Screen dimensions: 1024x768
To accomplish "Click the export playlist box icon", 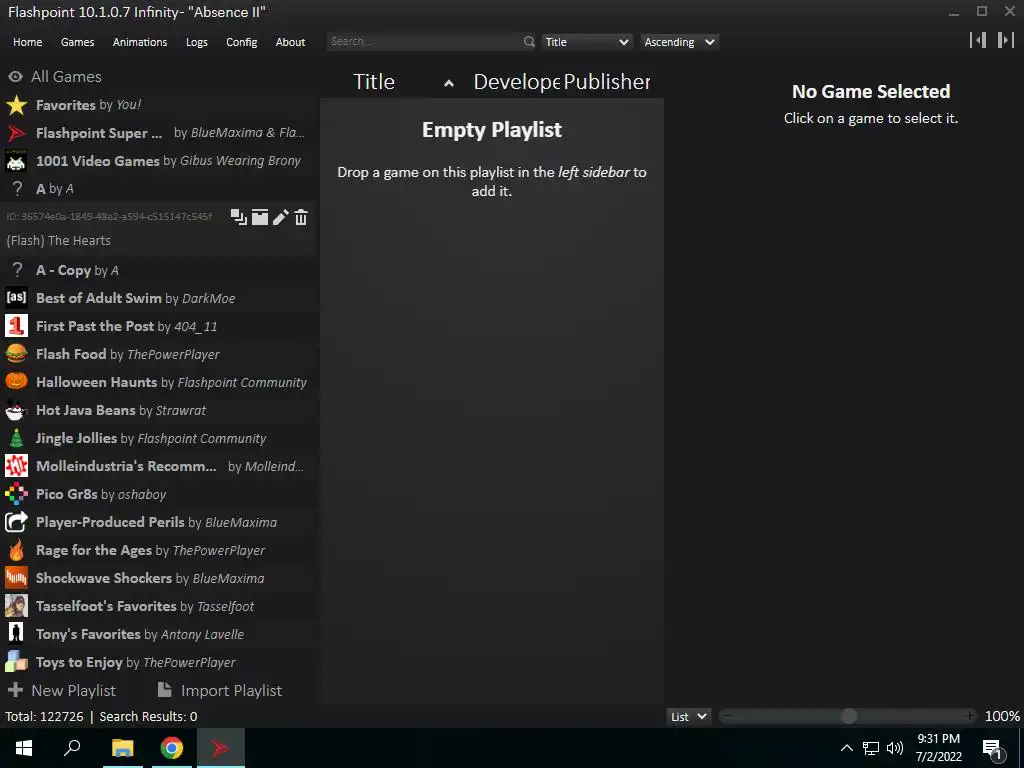I will pyautogui.click(x=260, y=217).
